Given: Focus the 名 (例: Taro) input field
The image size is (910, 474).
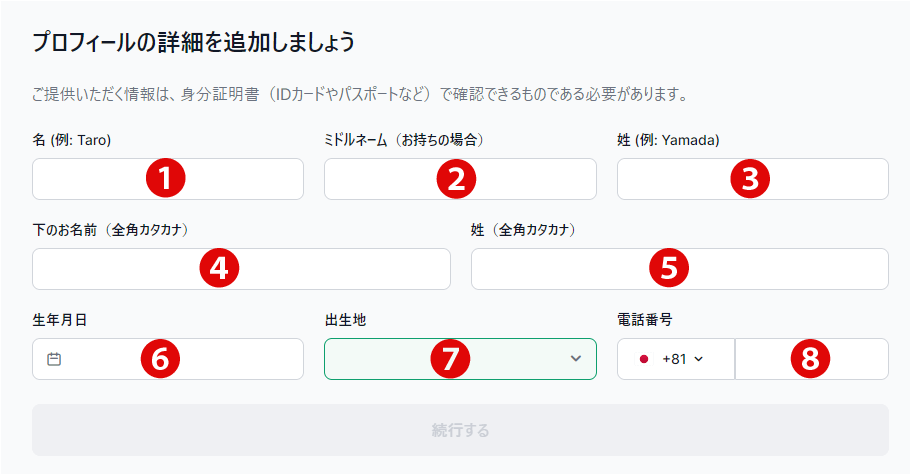Looking at the screenshot, I should click(x=168, y=179).
